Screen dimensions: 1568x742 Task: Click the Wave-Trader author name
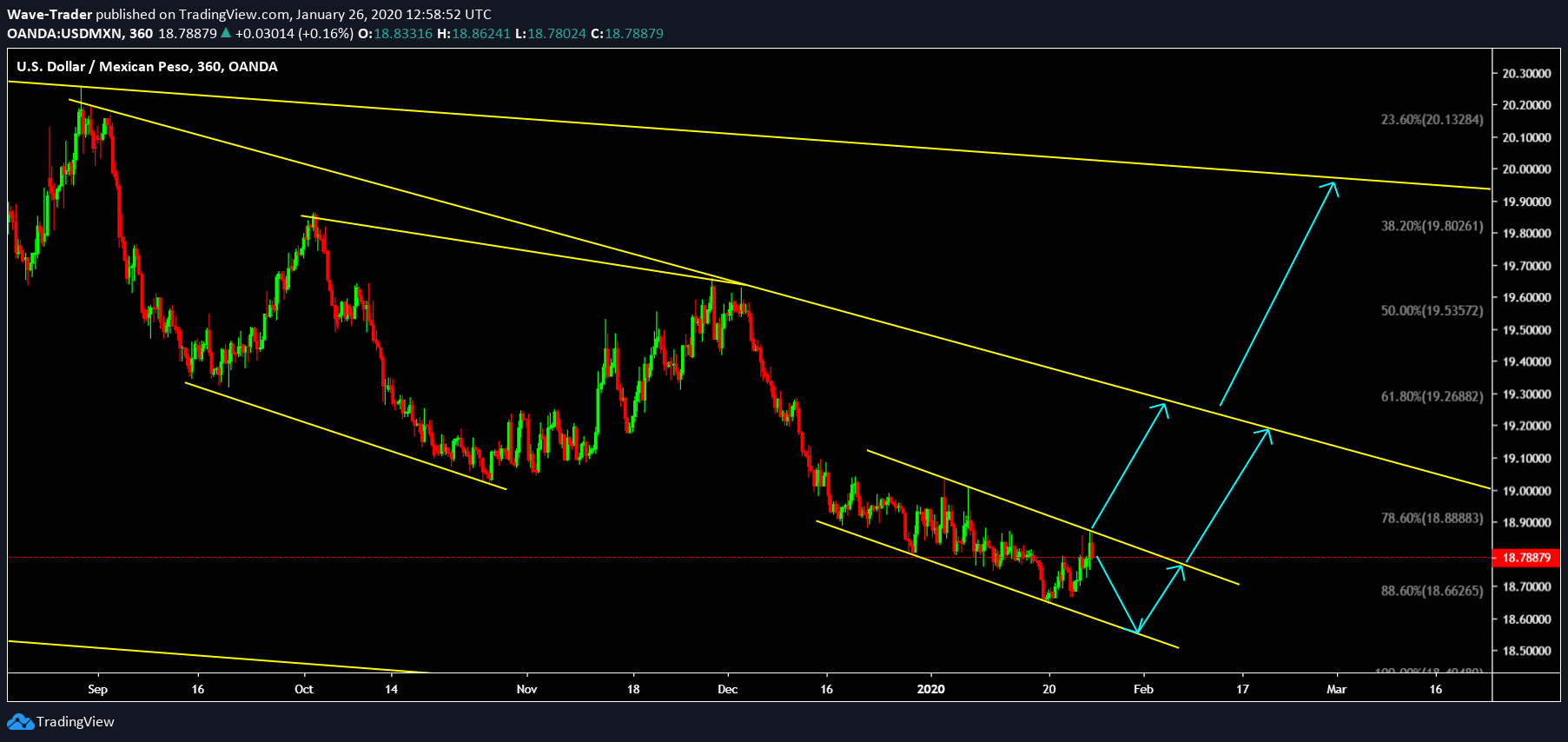pyautogui.click(x=50, y=15)
